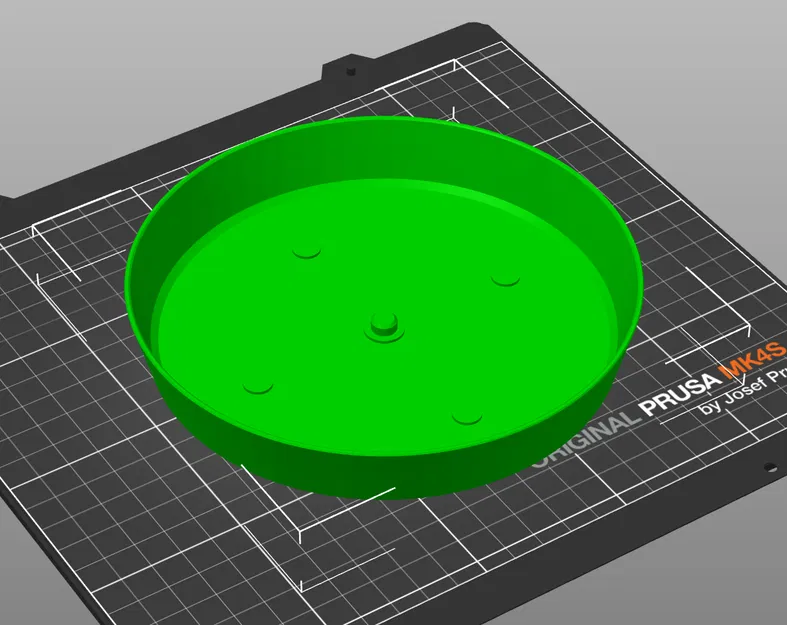Select the green circular tray model
Image resolution: width=787 pixels, height=625 pixels.
coord(384,307)
